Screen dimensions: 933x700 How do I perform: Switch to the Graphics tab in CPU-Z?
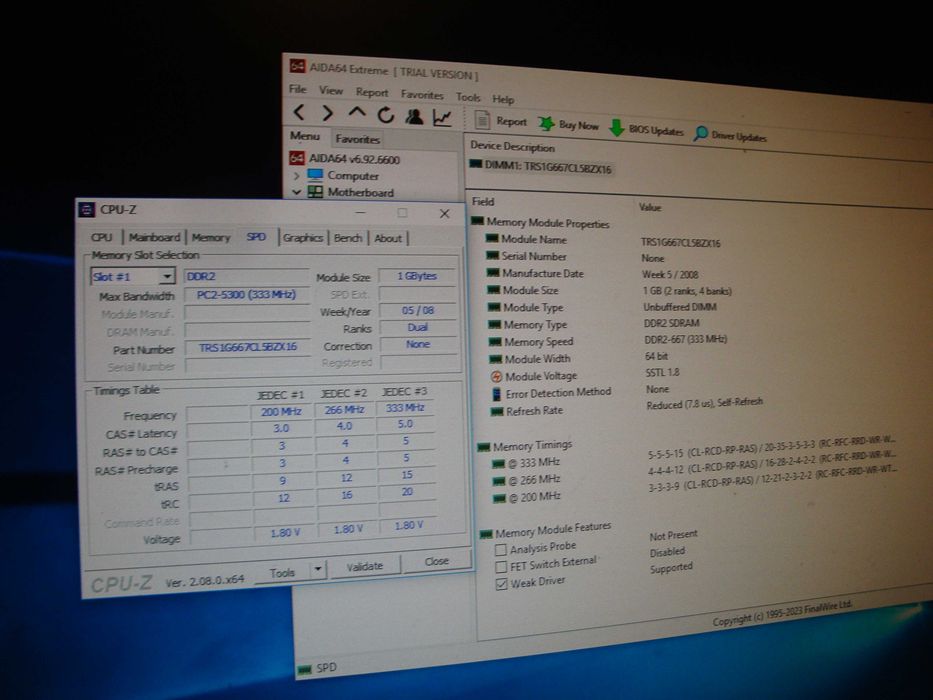[x=303, y=238]
